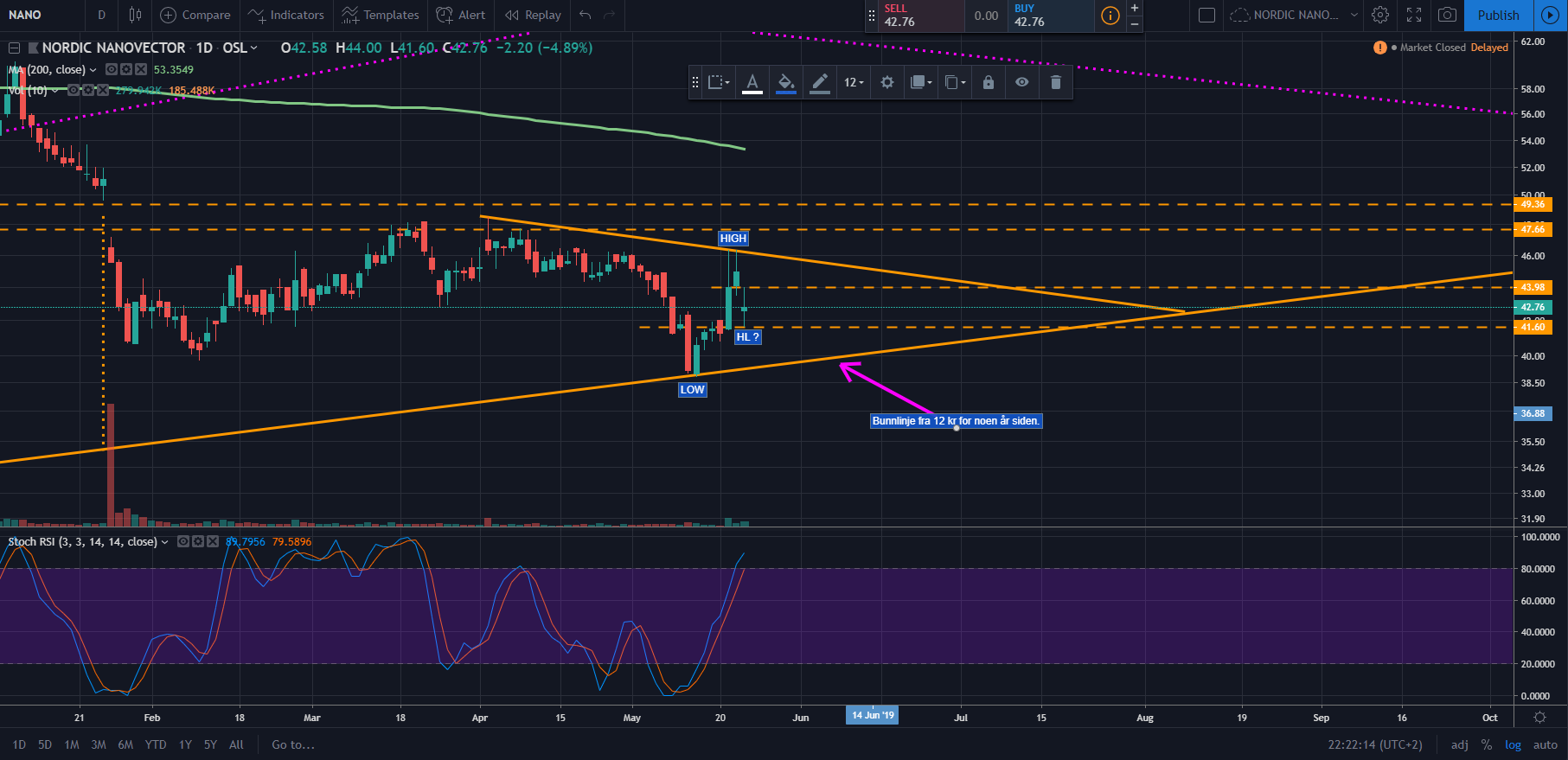
Task: Grab the drawing toolbar drag handle
Action: point(694,82)
